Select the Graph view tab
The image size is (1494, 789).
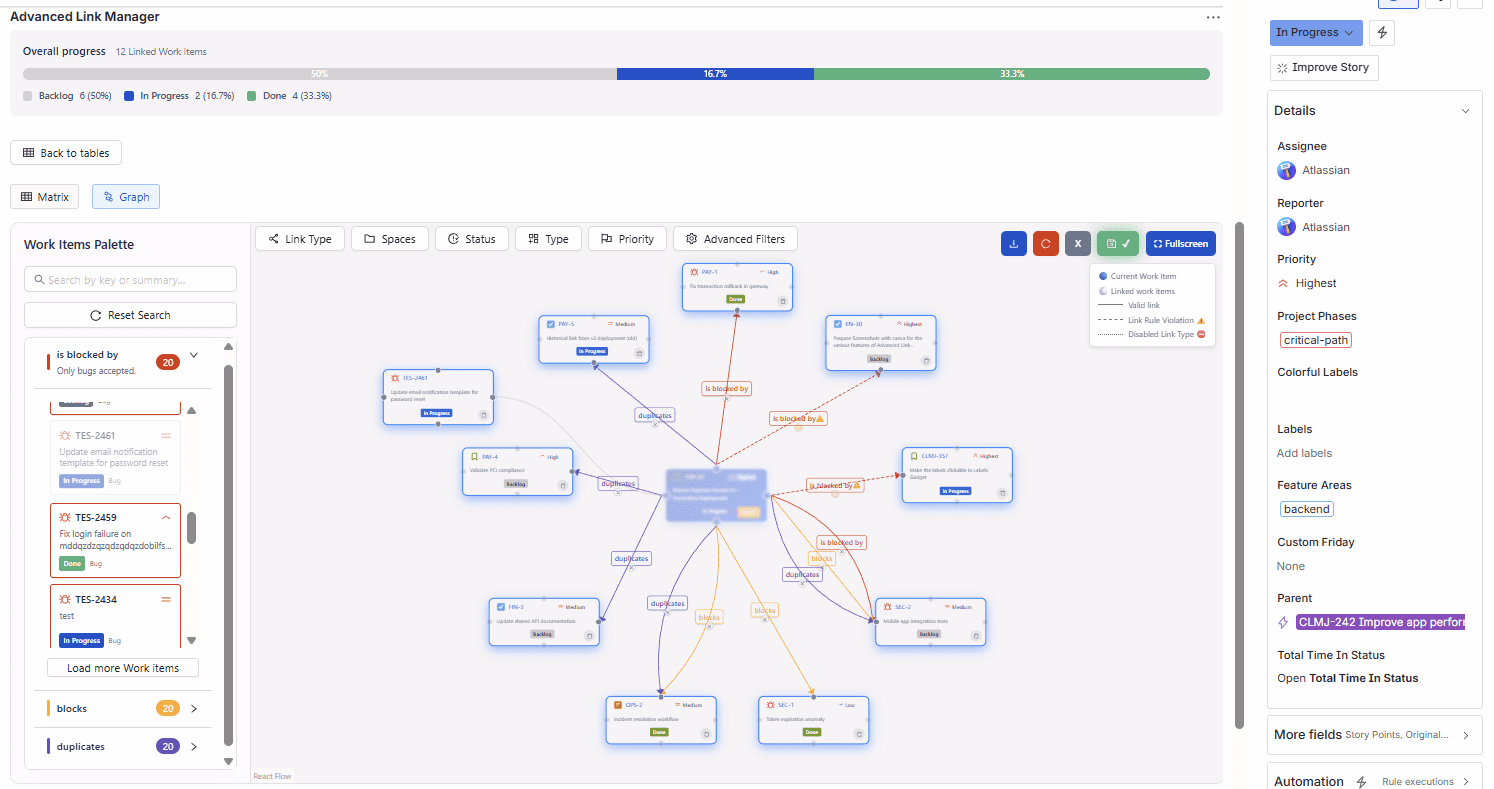(x=125, y=196)
